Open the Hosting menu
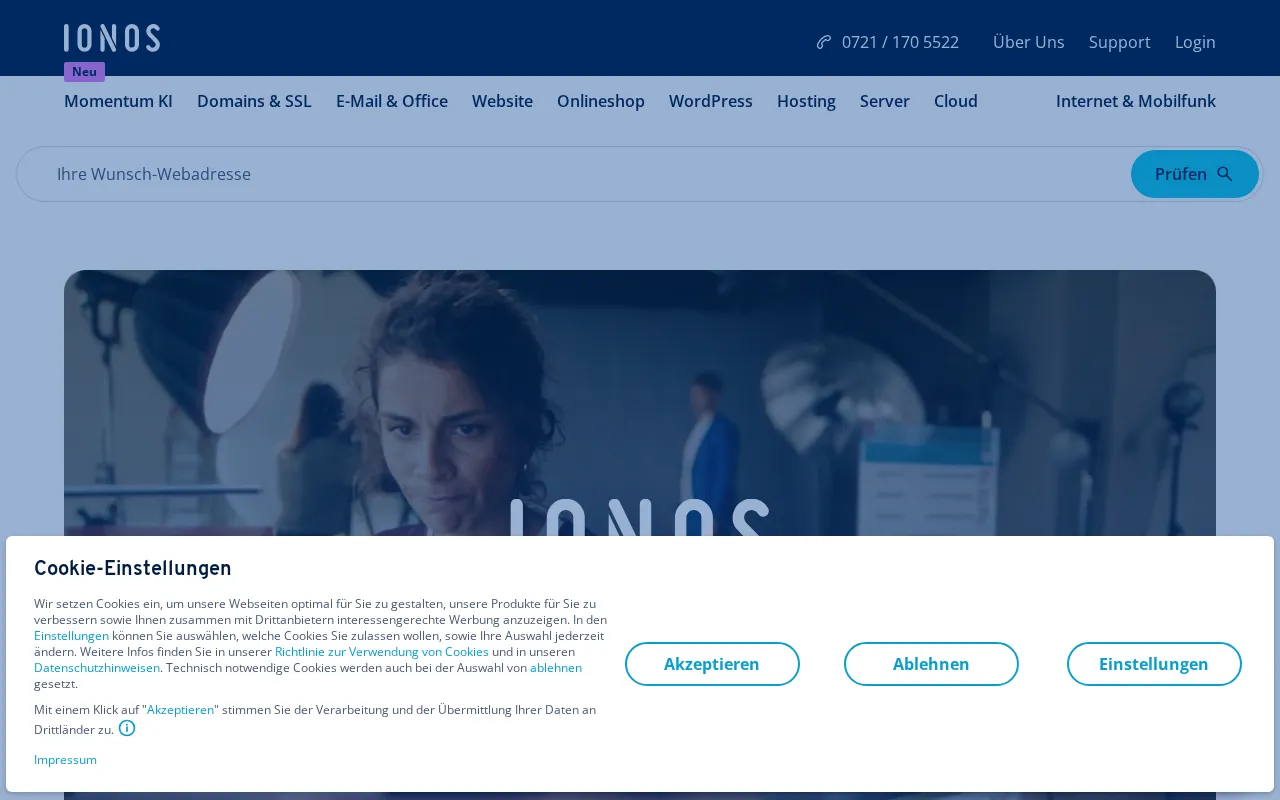This screenshot has height=800, width=1280. pos(806,101)
